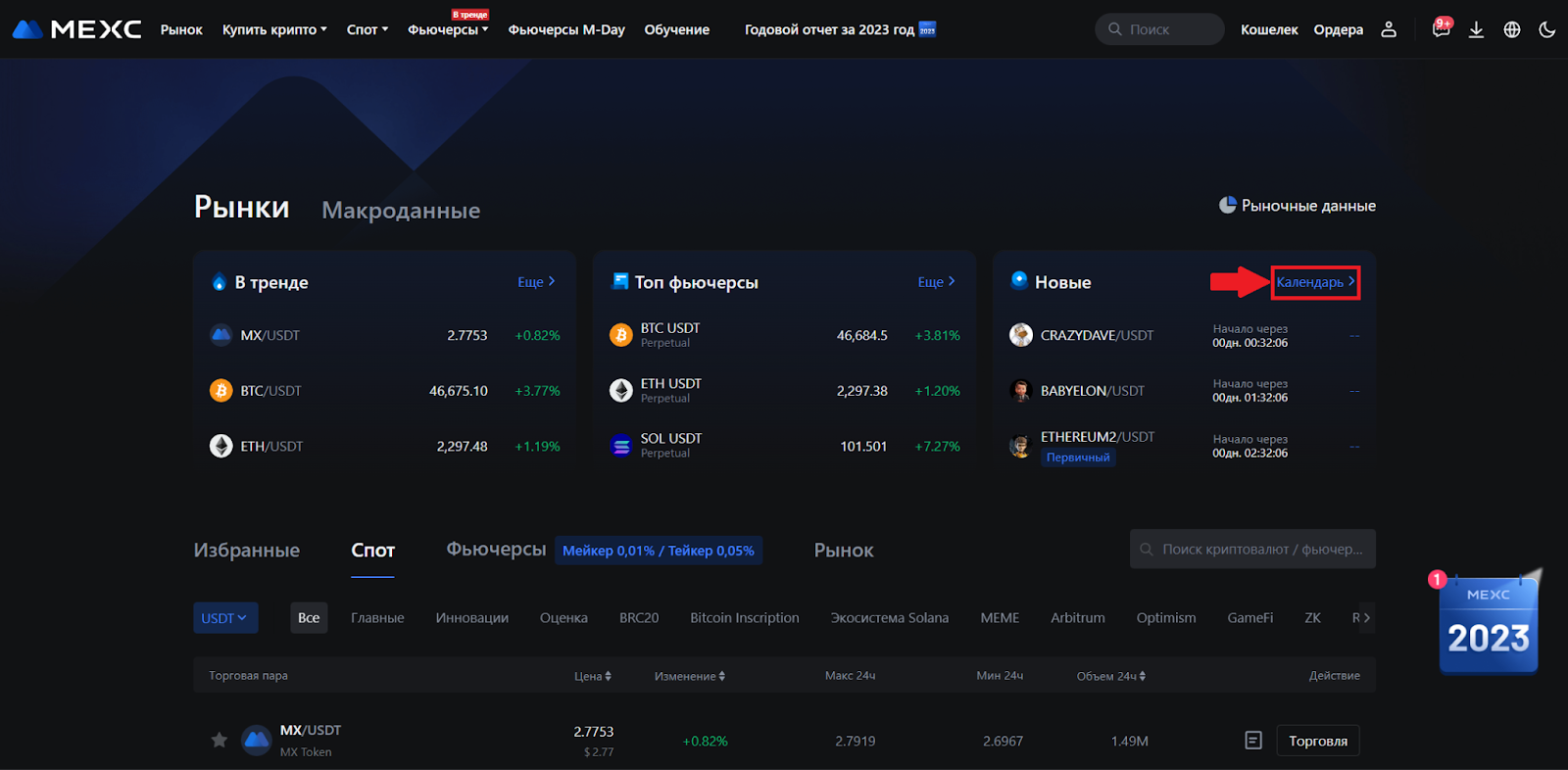Open the ETHEREUM2/USDT Первичный listing row

1184,447
